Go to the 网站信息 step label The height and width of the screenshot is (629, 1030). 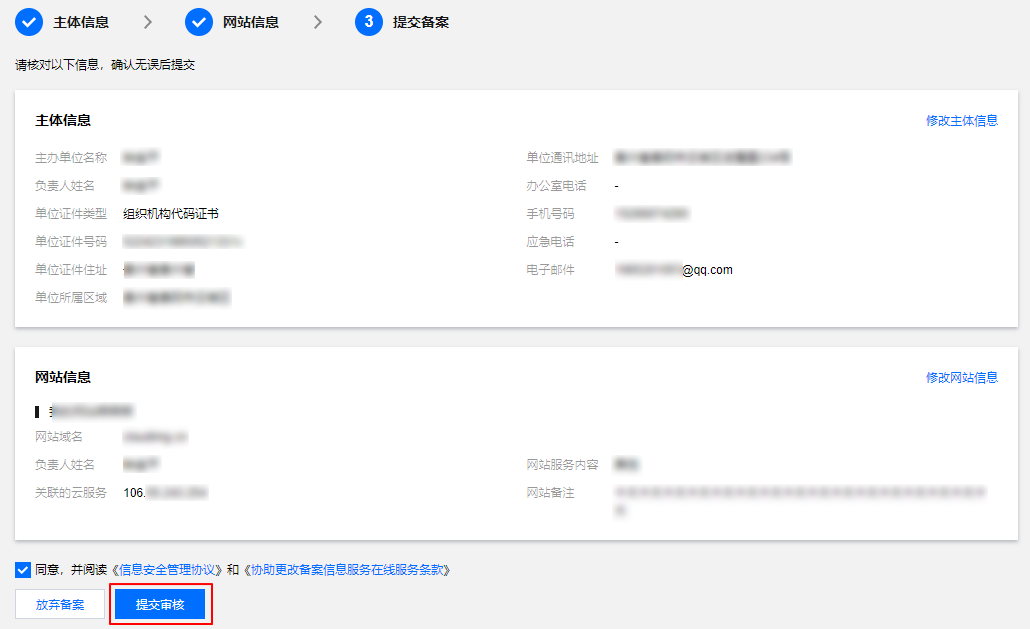[x=251, y=22]
